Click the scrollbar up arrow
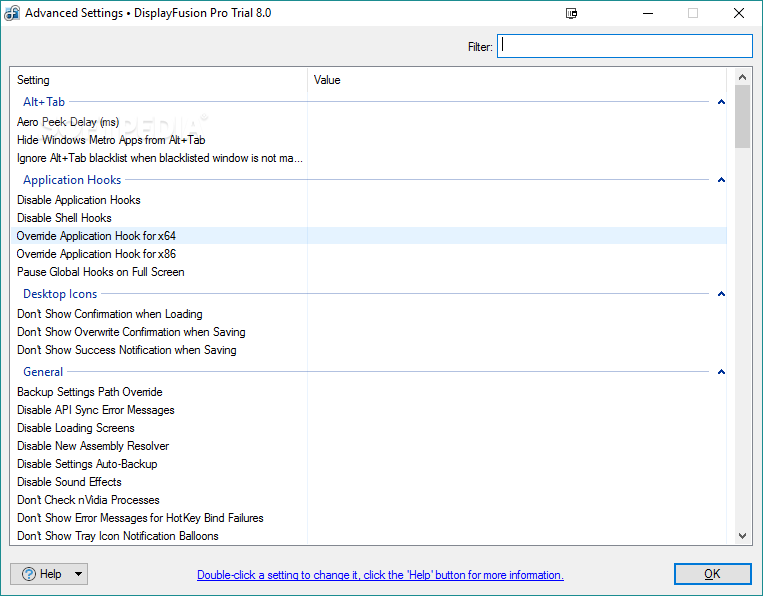Viewport: 763px width, 596px height. coord(742,77)
